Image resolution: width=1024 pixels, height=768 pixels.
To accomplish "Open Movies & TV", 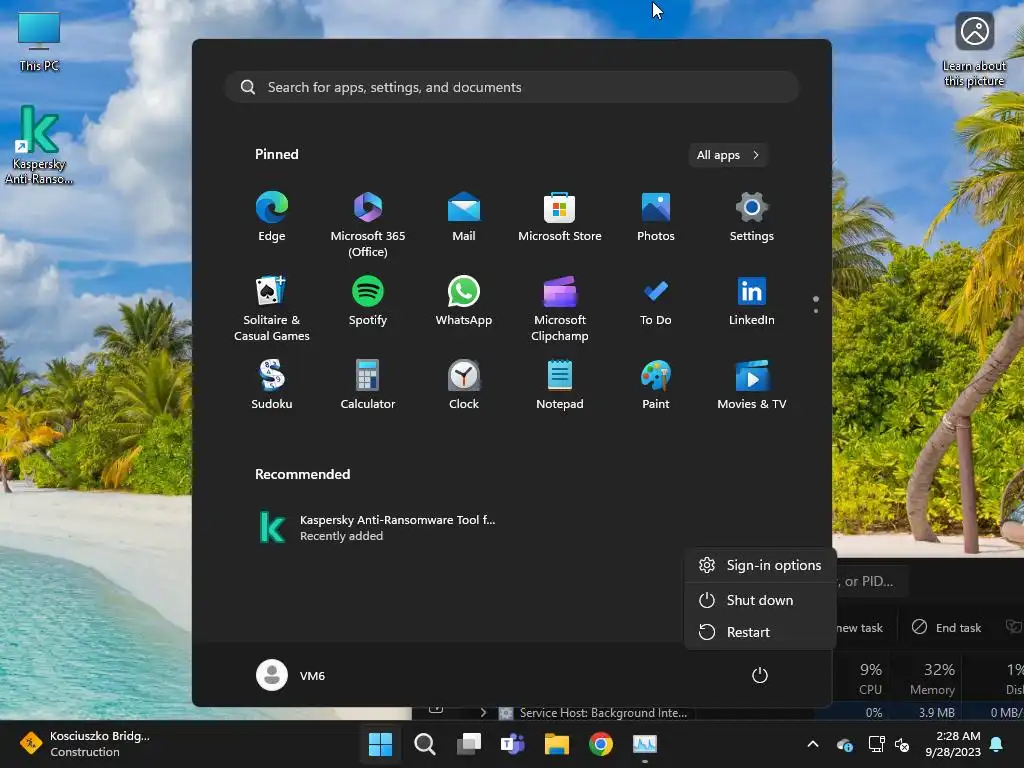I will pyautogui.click(x=752, y=385).
